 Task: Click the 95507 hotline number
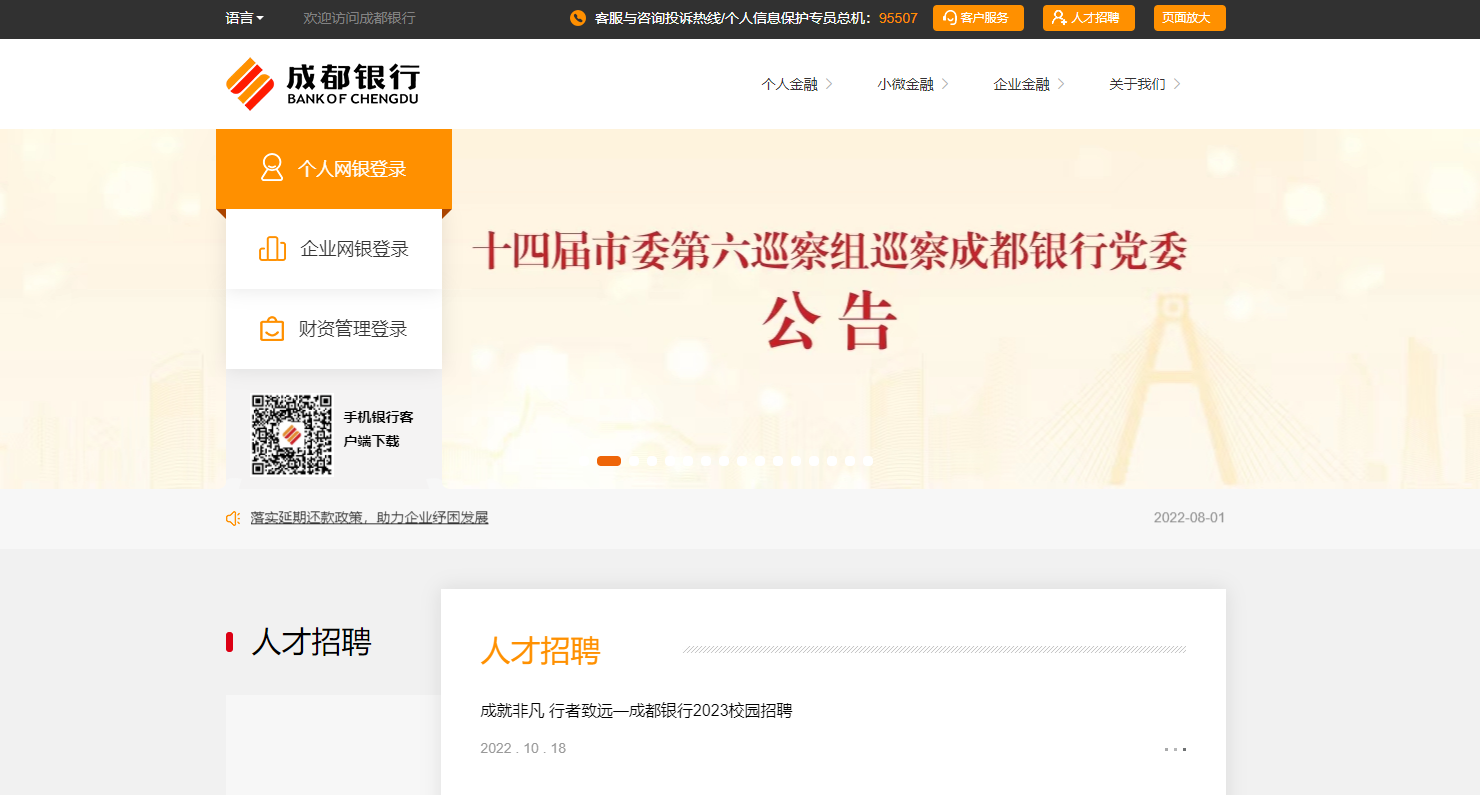[898, 18]
